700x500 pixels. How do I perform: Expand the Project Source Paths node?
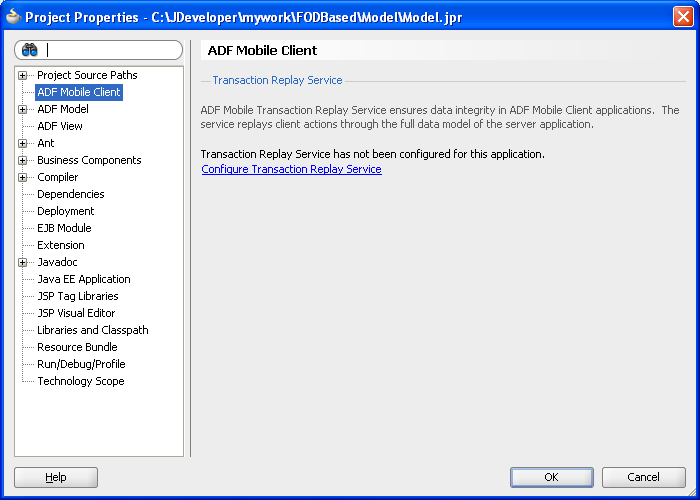pos(22,75)
